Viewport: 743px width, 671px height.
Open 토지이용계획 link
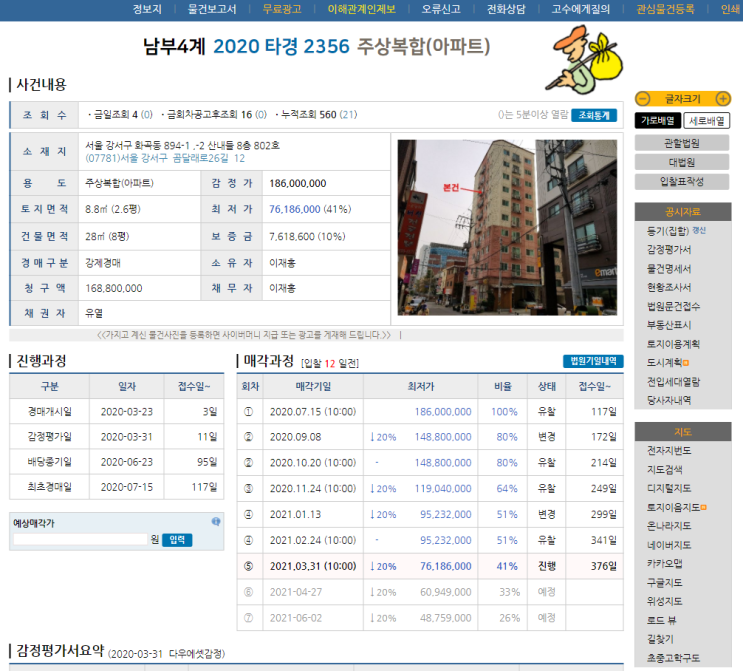673,344
